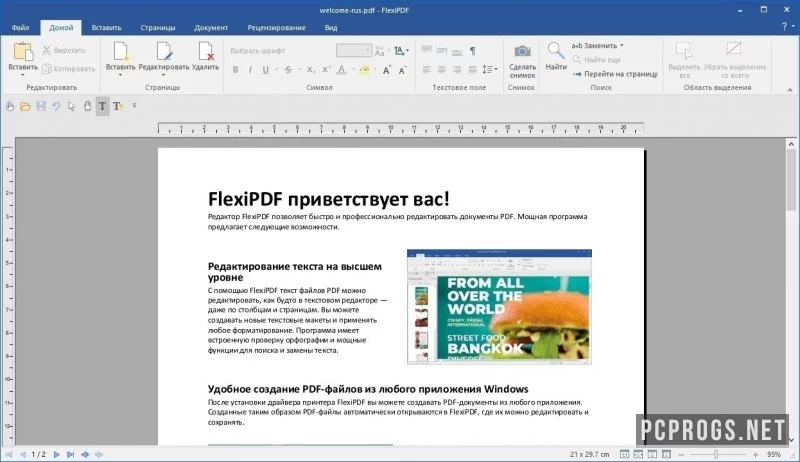Viewport: 800px width, 462px height.
Task: Toggle paragraph marks (¶) display
Action: point(472,50)
